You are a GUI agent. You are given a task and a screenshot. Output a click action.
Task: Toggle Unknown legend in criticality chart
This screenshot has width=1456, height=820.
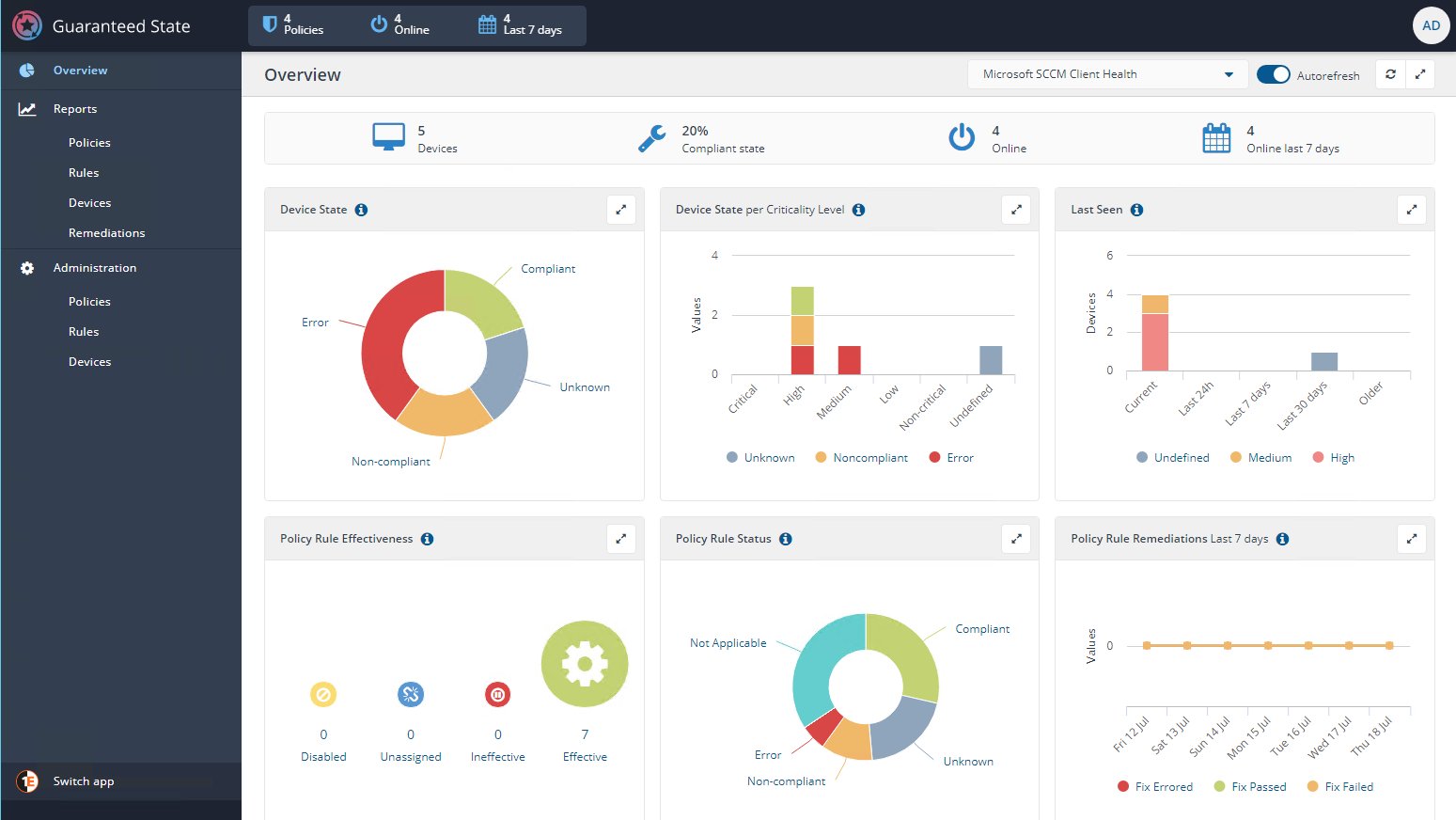[x=760, y=458]
